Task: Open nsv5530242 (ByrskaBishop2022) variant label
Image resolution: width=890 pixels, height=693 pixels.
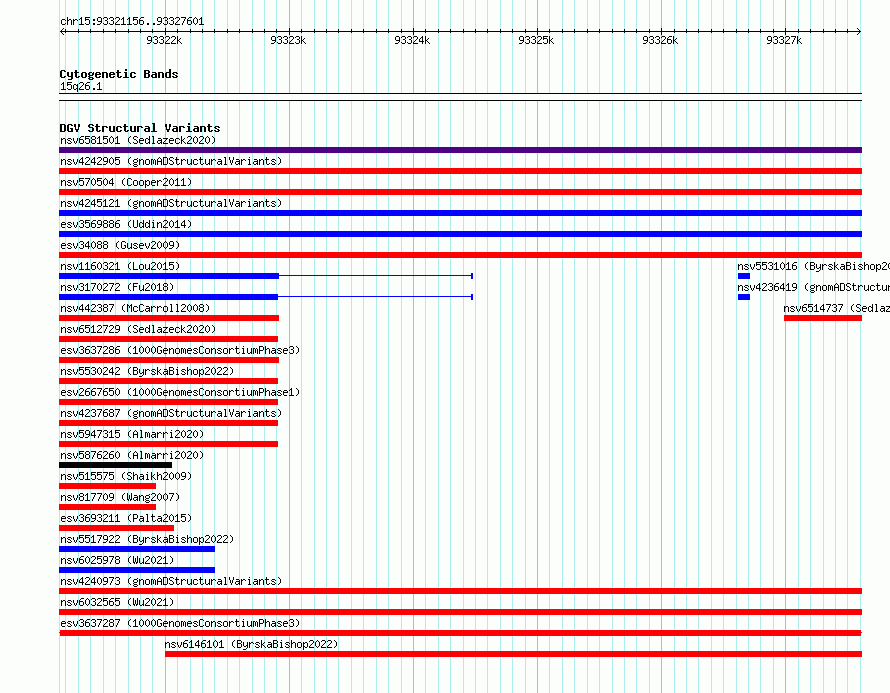Action: (x=147, y=371)
